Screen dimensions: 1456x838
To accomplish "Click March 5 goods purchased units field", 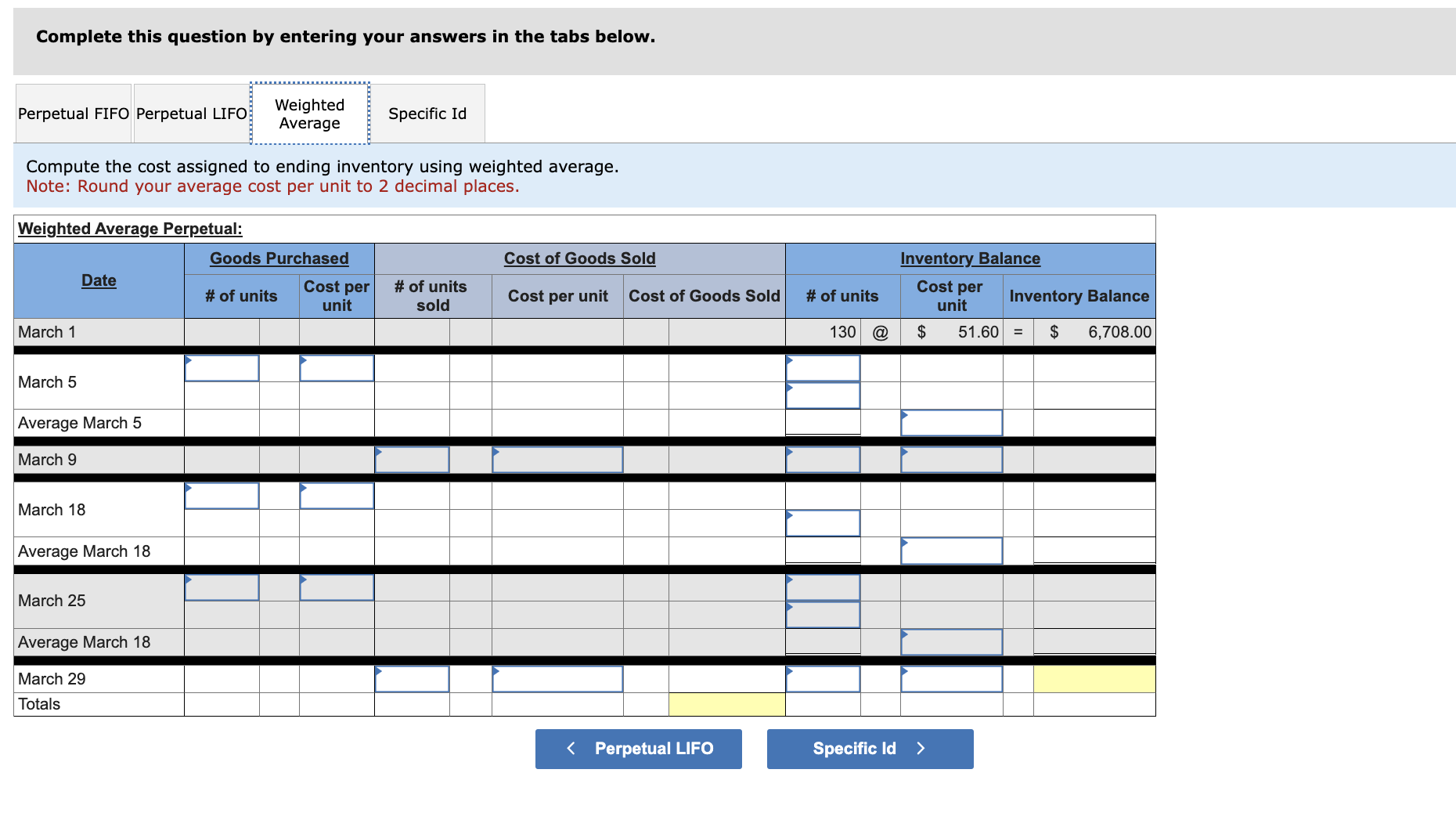I will pos(222,368).
